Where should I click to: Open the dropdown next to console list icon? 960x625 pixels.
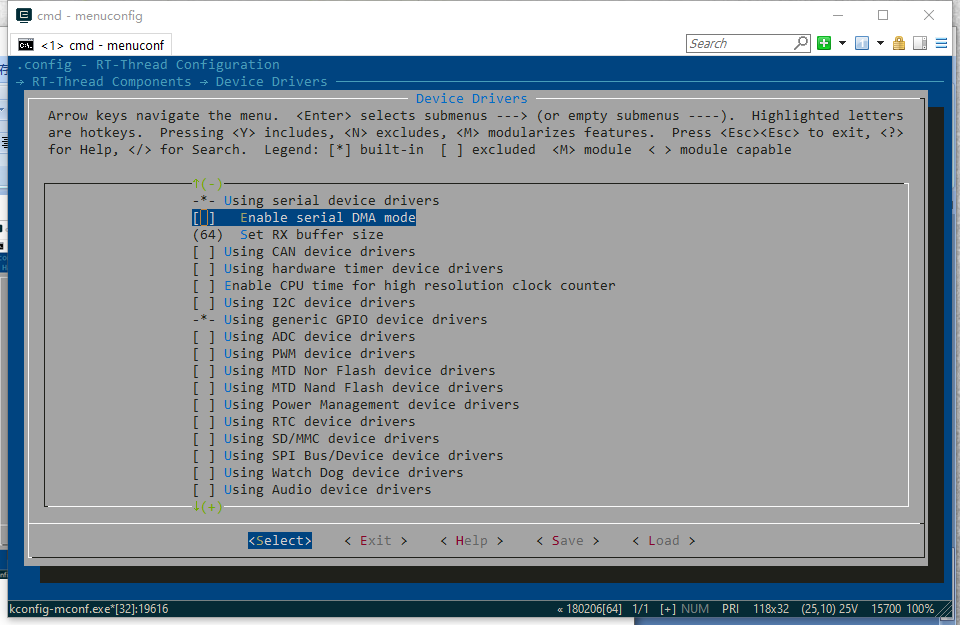(880, 43)
